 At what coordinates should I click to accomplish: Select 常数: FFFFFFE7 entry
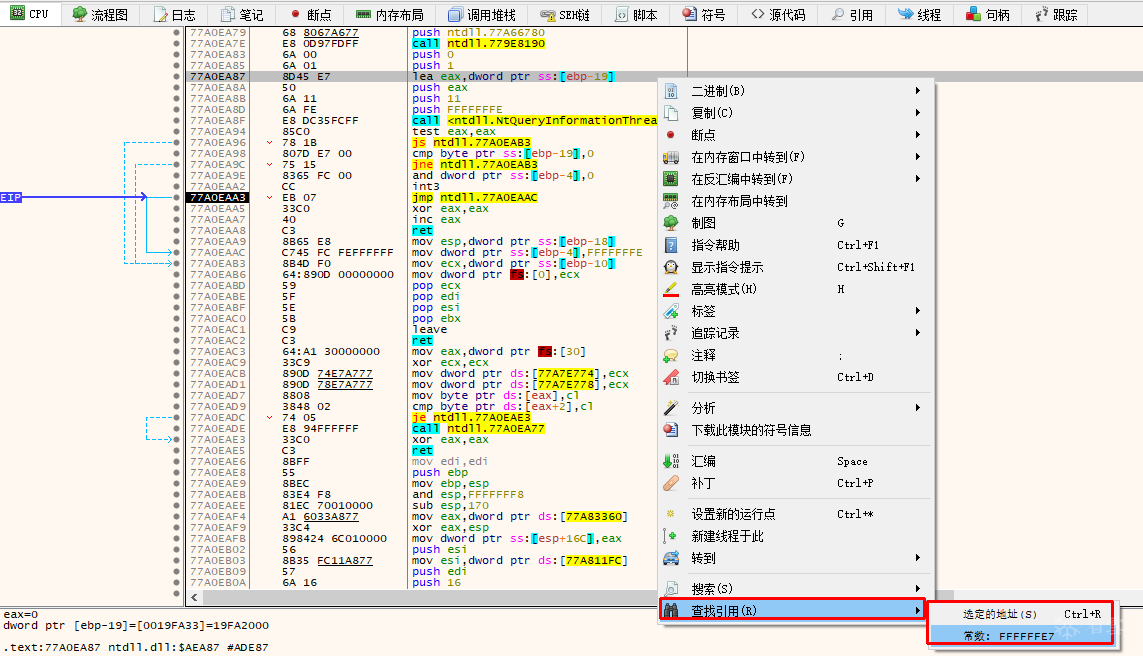(1021, 636)
